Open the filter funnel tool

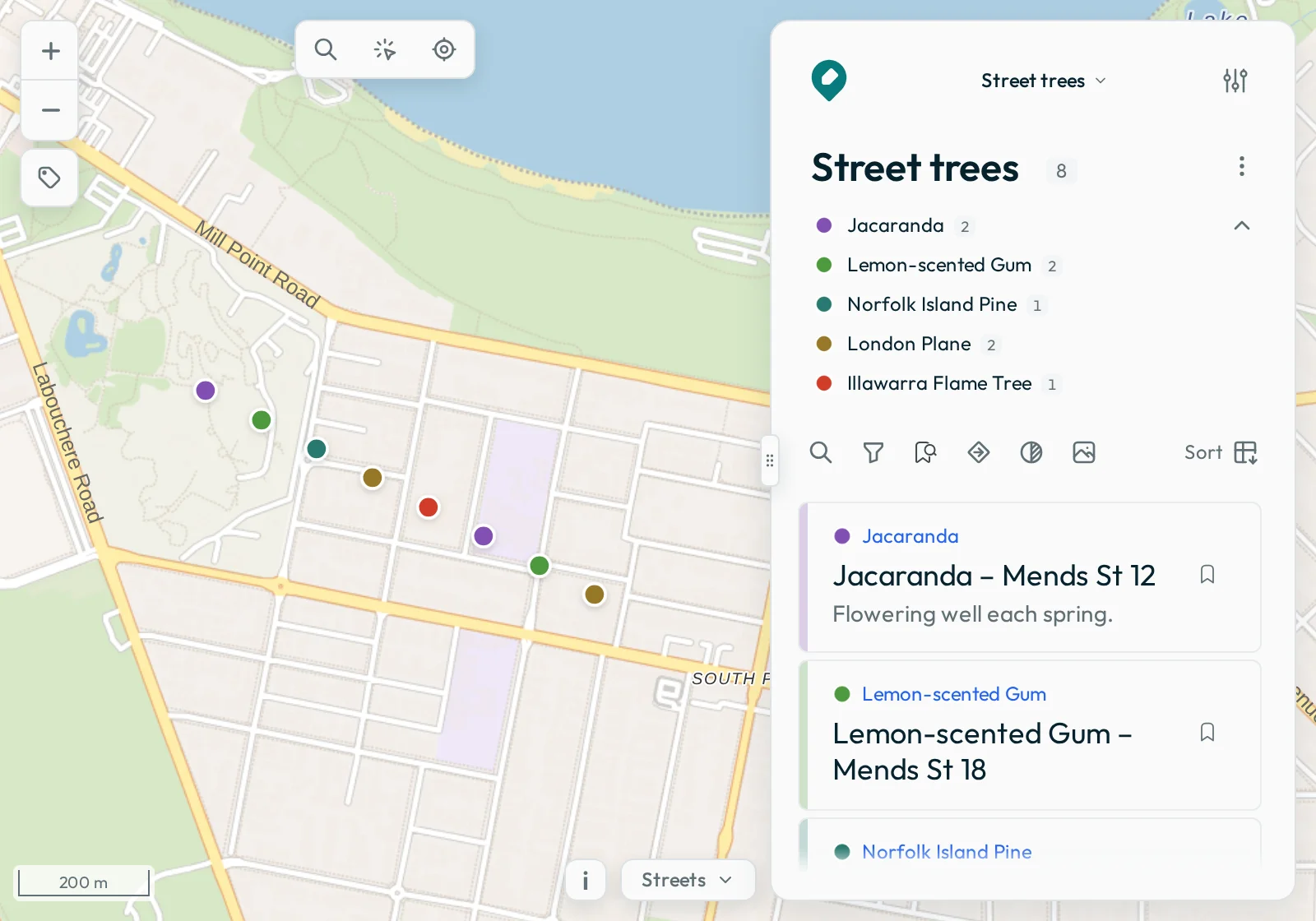pyautogui.click(x=873, y=452)
